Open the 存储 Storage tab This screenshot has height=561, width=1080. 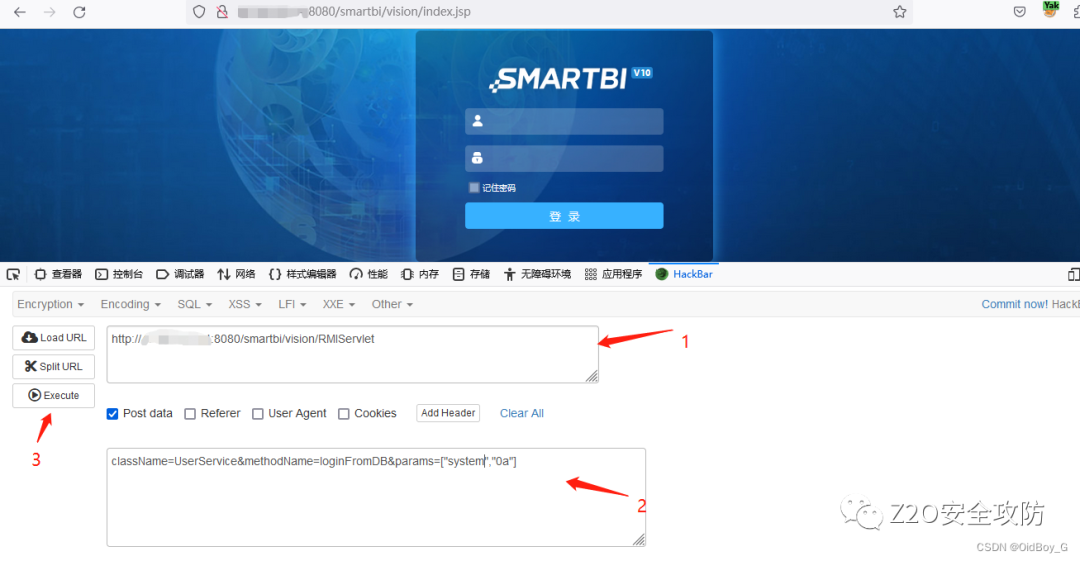[x=471, y=274]
